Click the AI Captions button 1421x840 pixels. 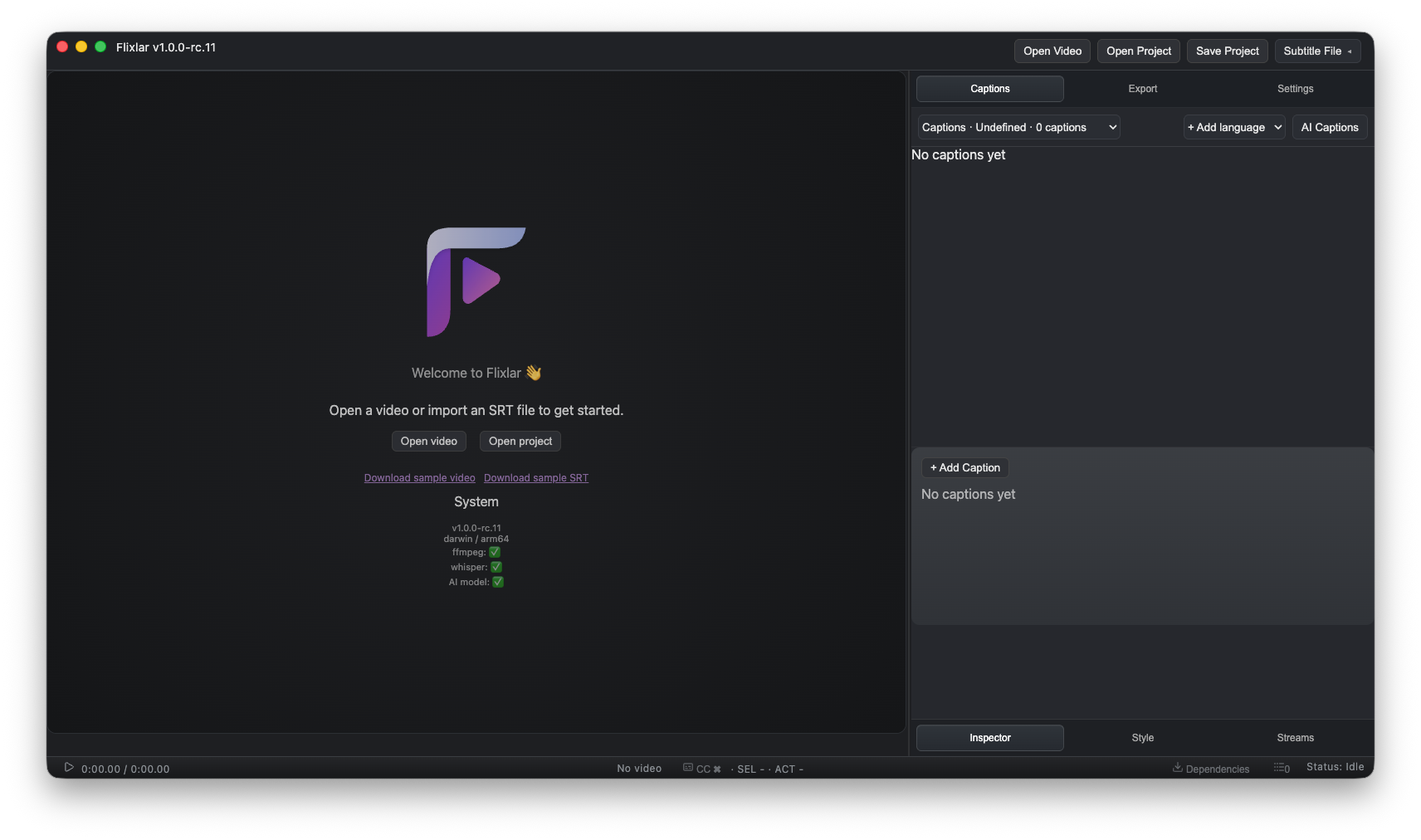1330,127
